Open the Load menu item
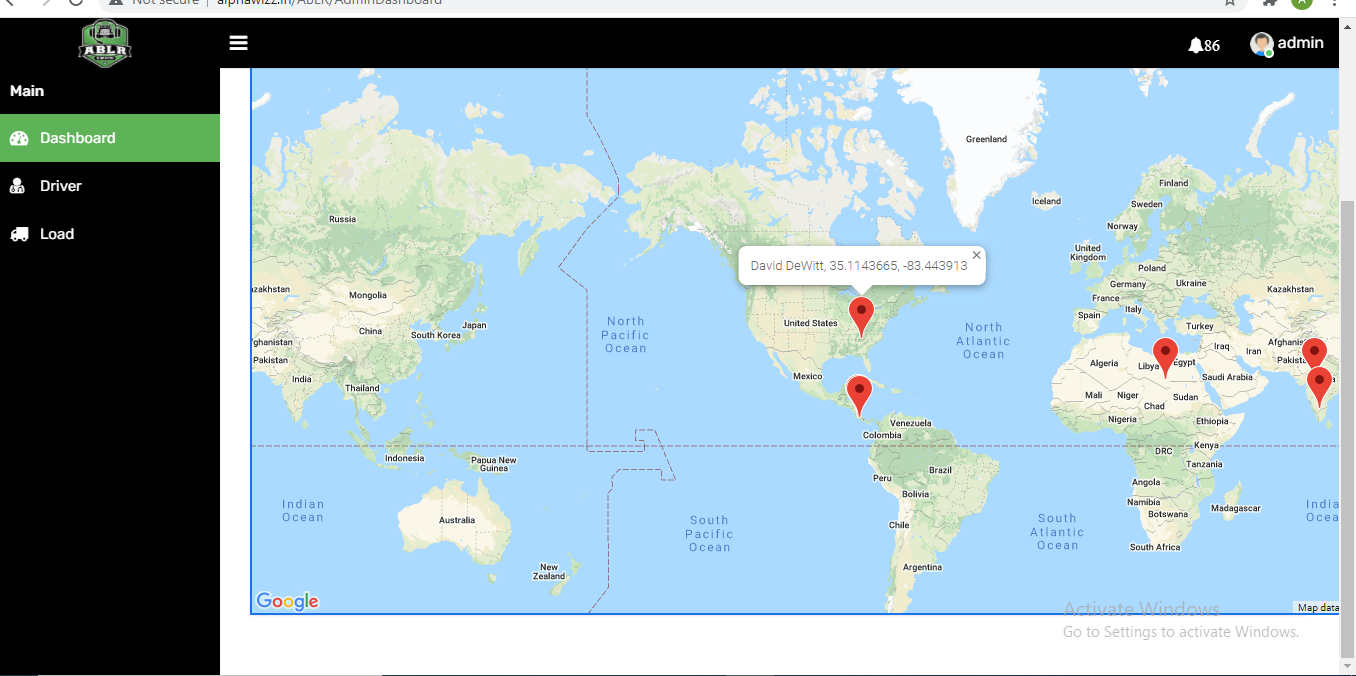Viewport: 1356px width, 676px height. pyautogui.click(x=110, y=234)
